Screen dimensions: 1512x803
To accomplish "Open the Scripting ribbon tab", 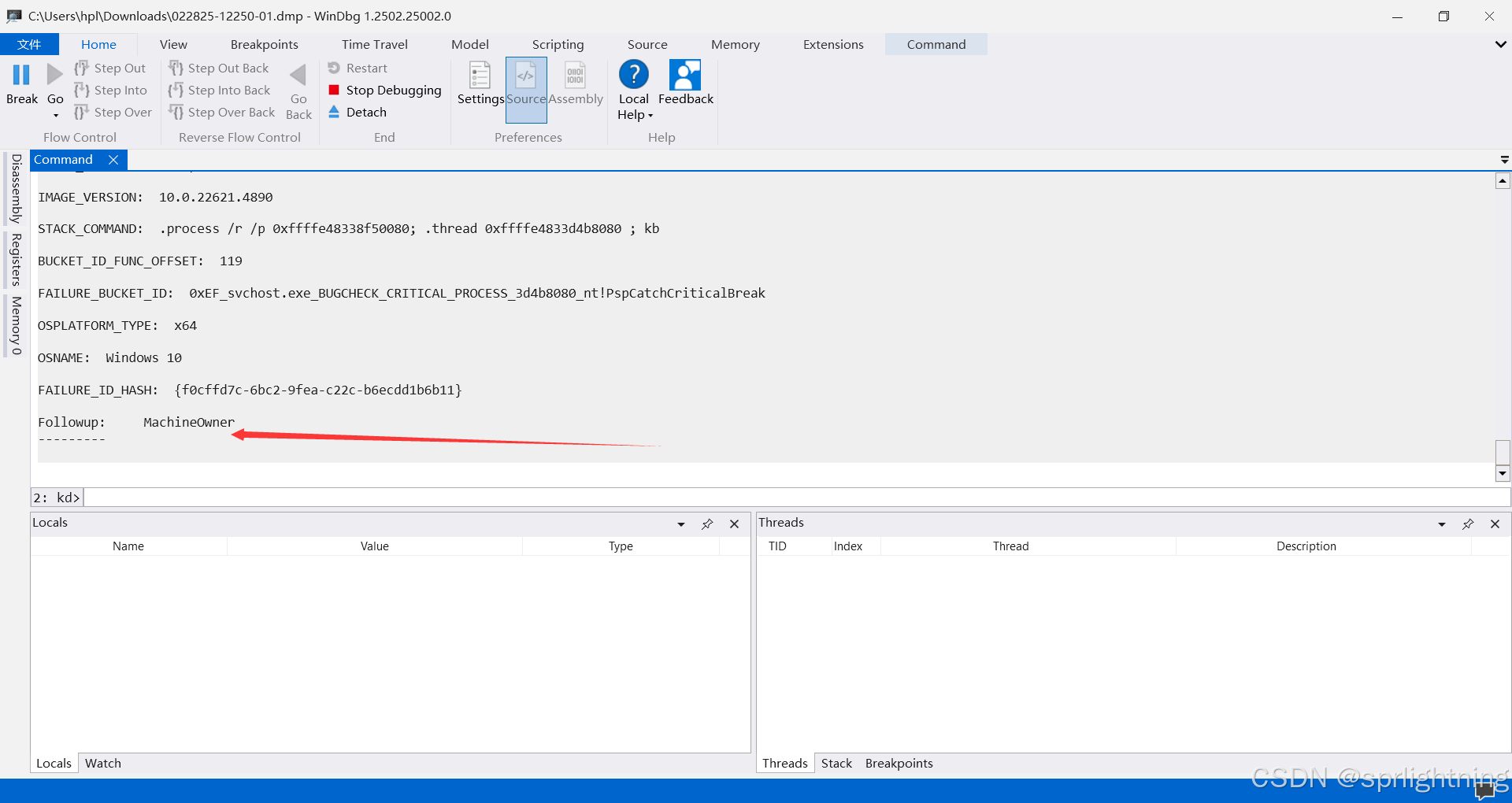I will tap(558, 45).
